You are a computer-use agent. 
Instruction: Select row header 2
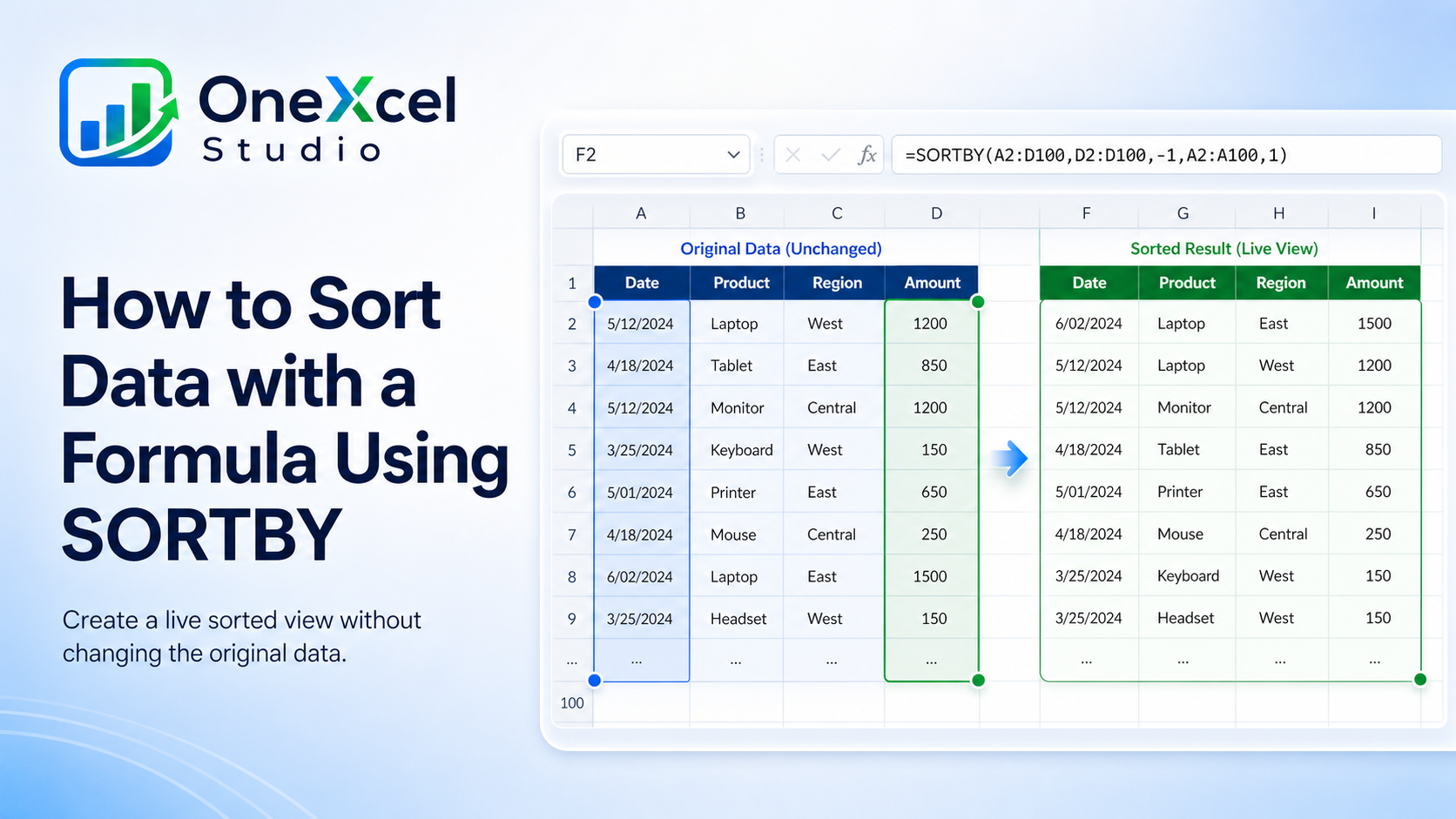[x=572, y=324]
